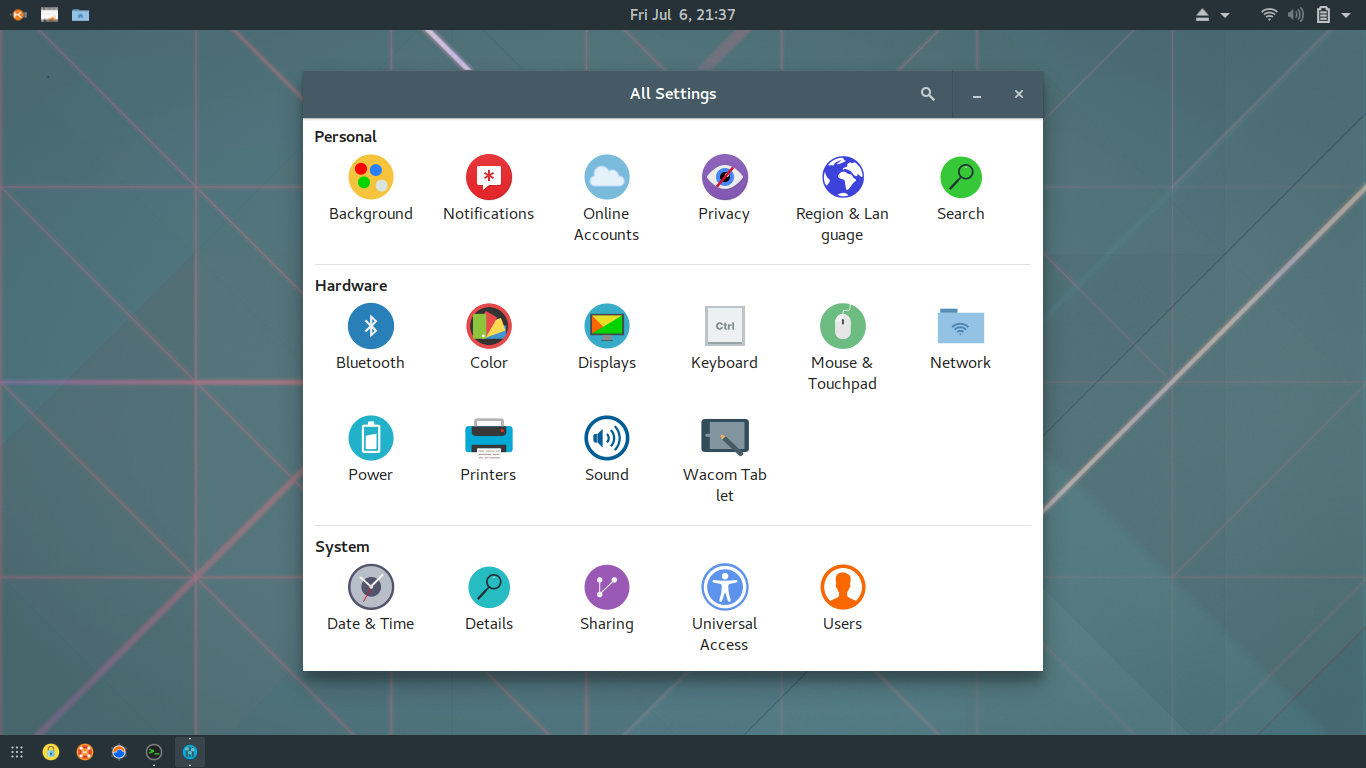The image size is (1366, 768).
Task: Select the window thumbnail in the top panel
Action: pos(49,15)
